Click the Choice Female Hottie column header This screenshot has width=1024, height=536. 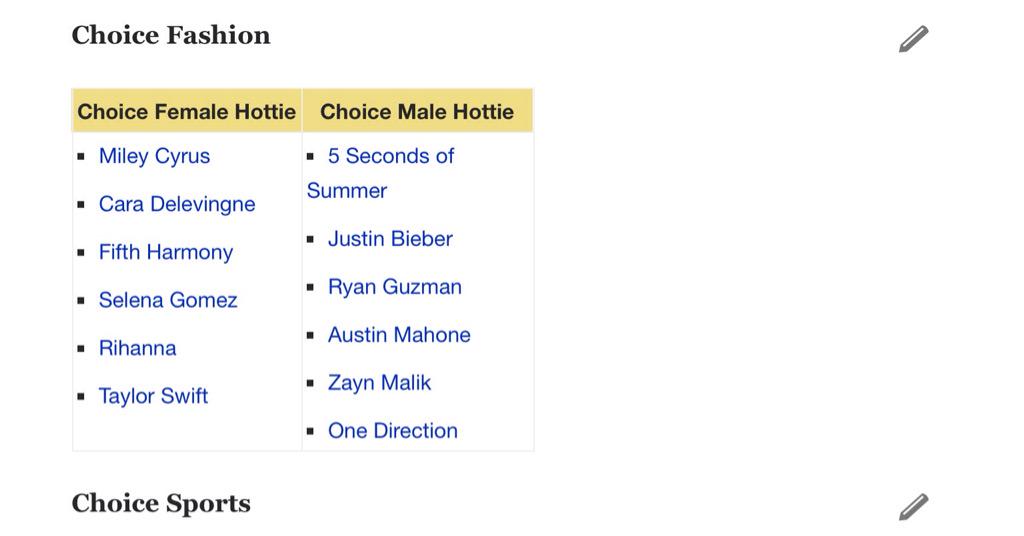point(187,111)
